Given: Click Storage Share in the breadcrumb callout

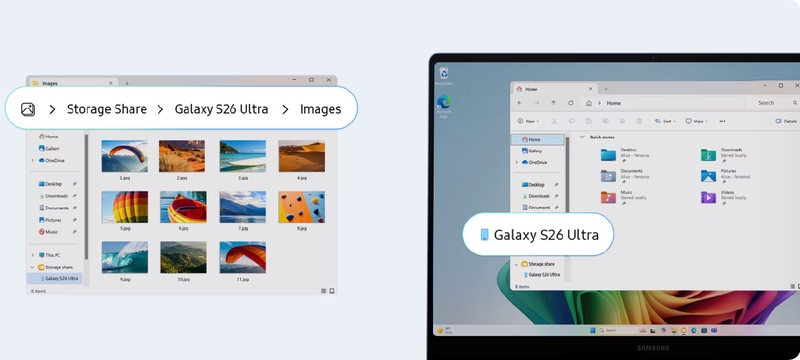Looking at the screenshot, I should (x=107, y=109).
